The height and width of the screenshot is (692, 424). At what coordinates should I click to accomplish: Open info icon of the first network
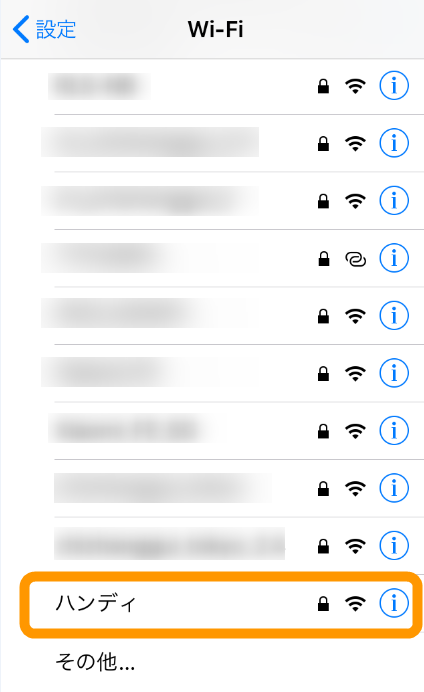394,85
